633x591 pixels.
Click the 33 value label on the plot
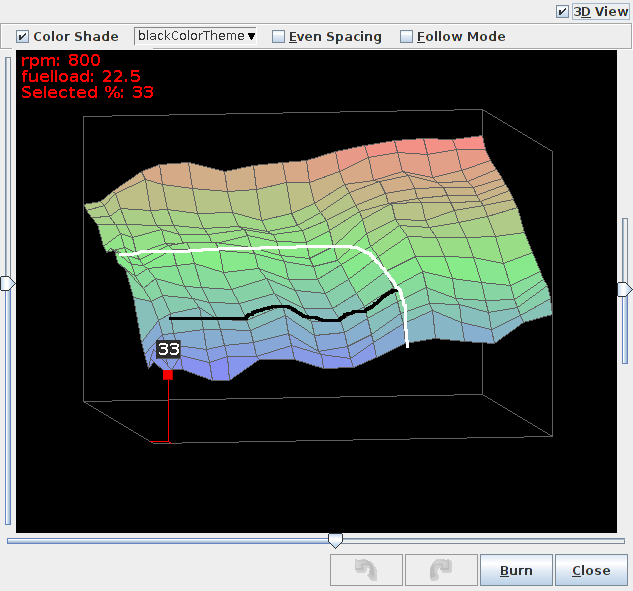[168, 349]
